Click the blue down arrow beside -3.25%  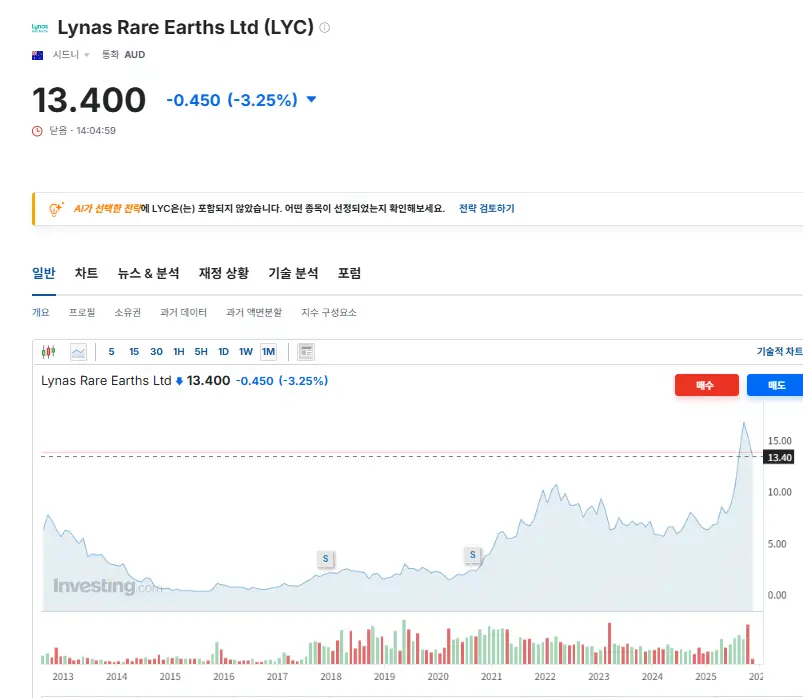(x=311, y=100)
